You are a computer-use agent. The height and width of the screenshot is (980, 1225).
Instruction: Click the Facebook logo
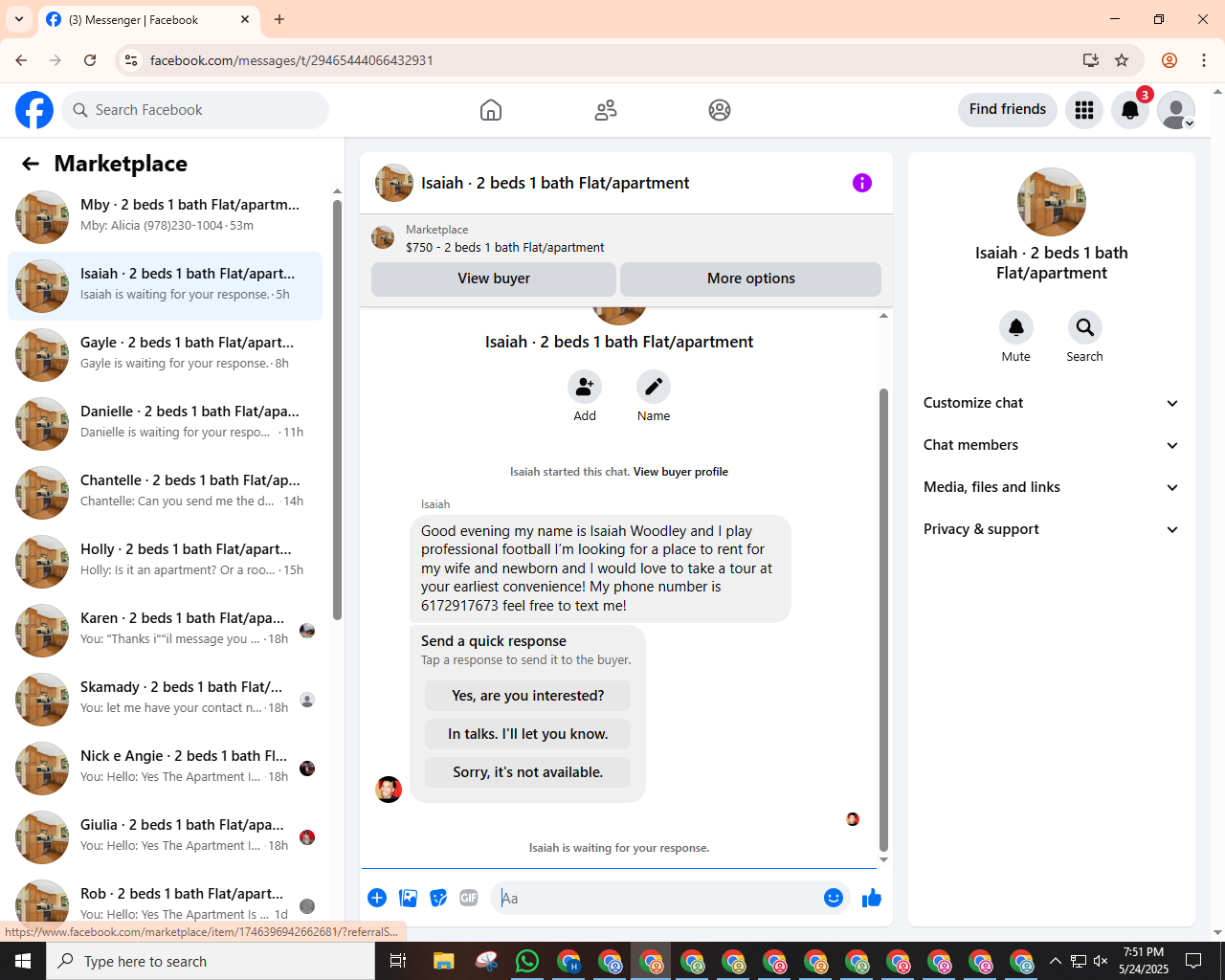pos(34,110)
